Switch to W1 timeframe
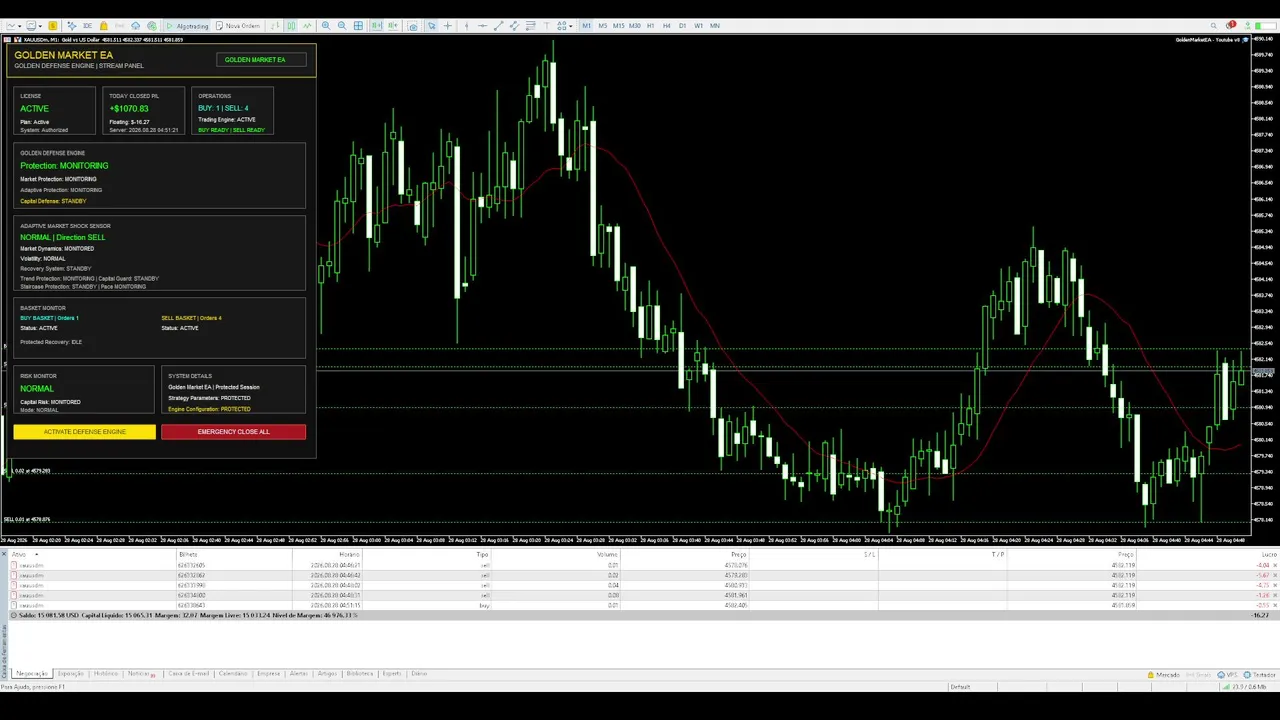The image size is (1280, 720). [699, 26]
